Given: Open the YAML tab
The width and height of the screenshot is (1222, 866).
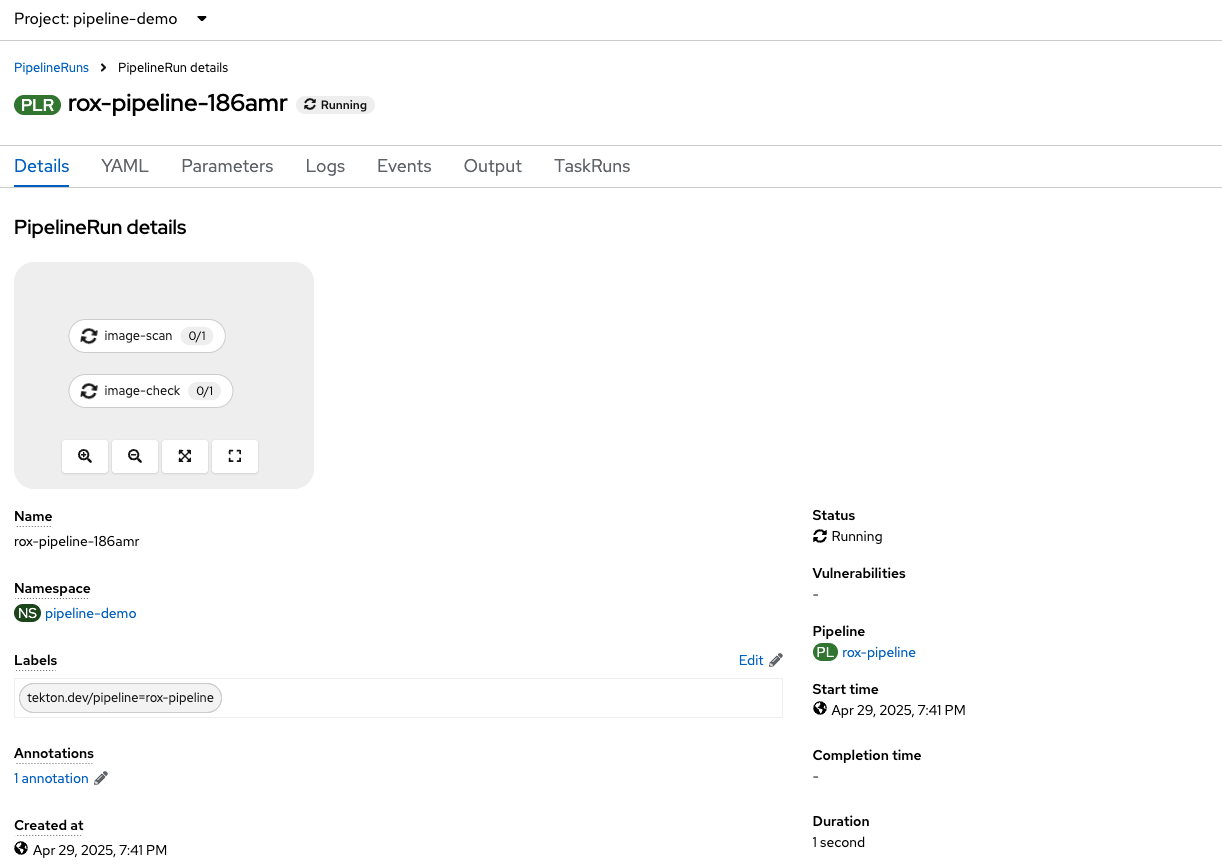Looking at the screenshot, I should [125, 166].
